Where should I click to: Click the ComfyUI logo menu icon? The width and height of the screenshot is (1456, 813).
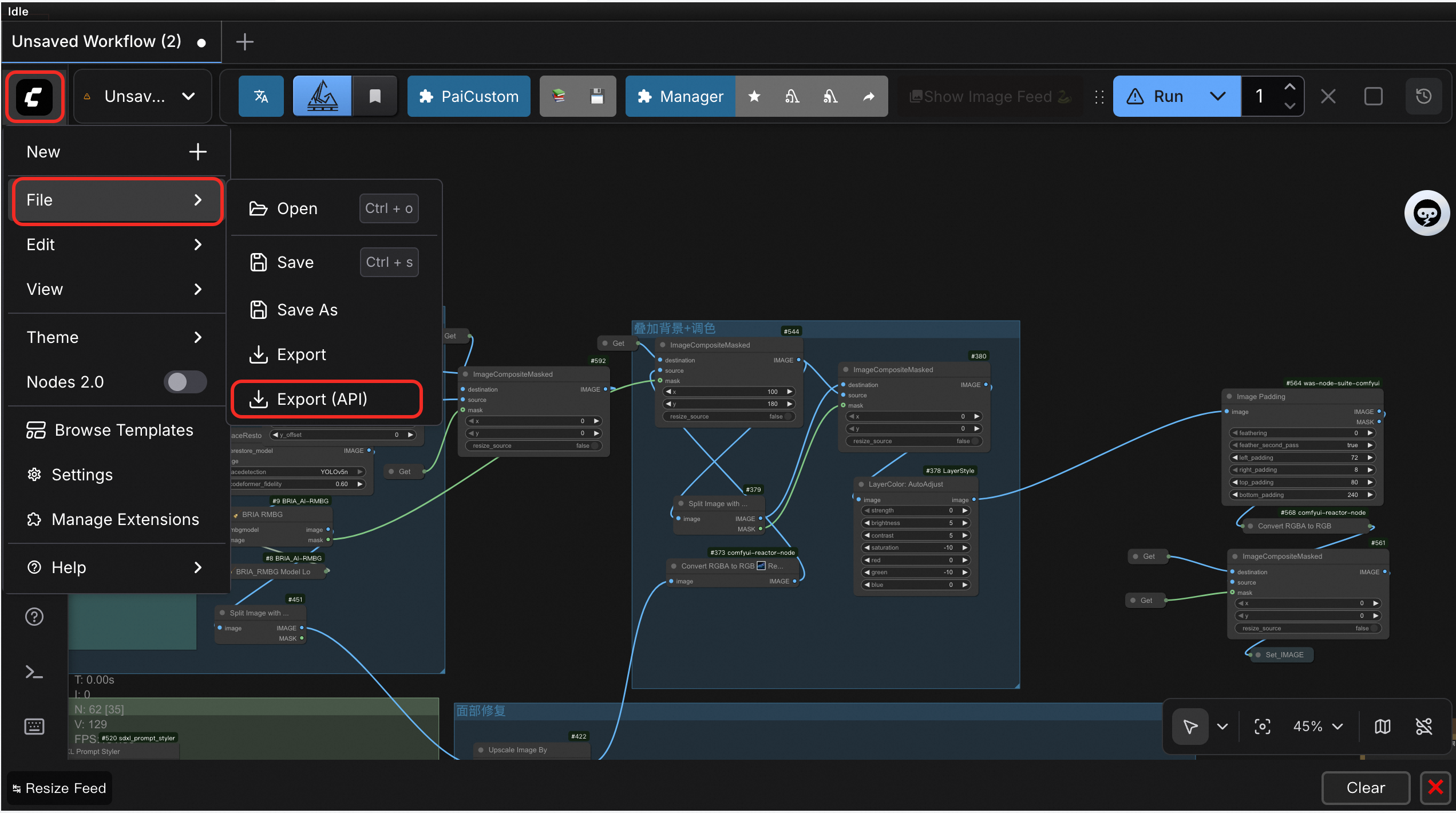[x=34, y=97]
